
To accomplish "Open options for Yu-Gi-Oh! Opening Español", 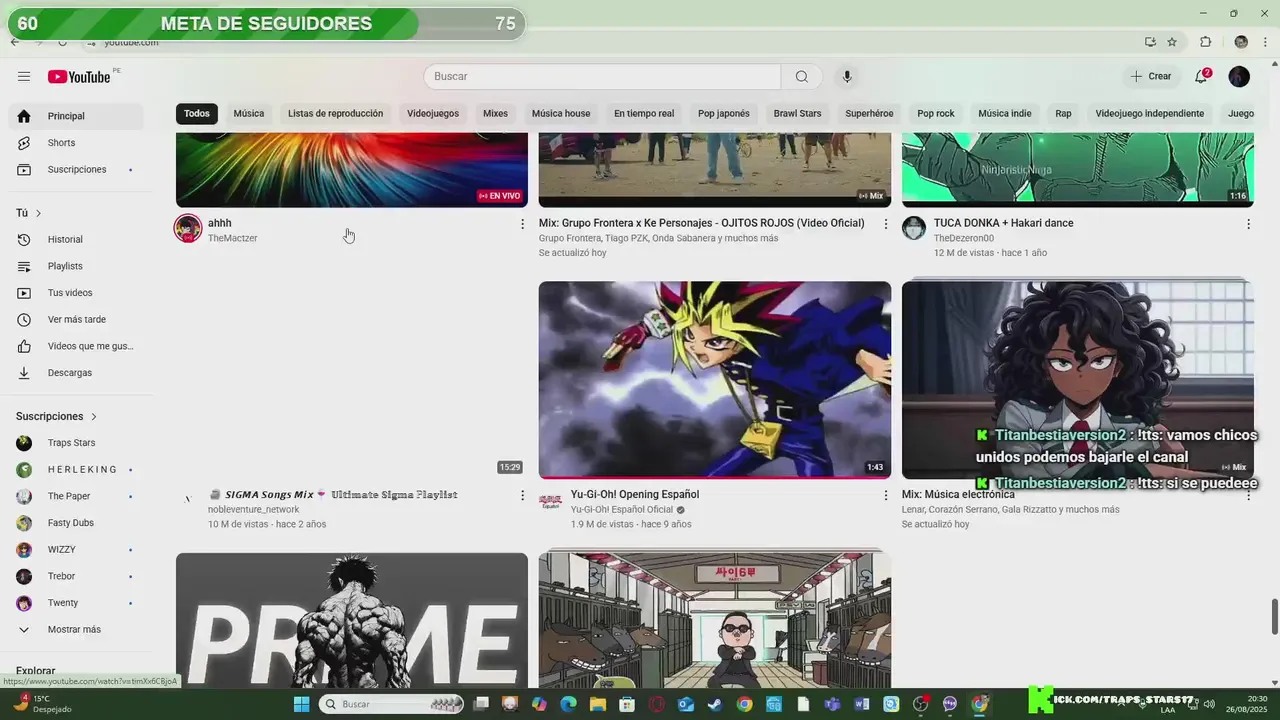I will [x=885, y=495].
